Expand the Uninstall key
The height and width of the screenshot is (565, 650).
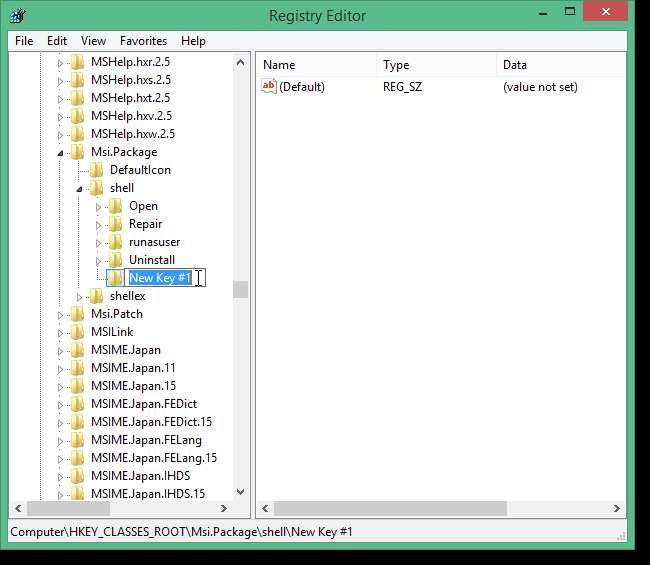(98, 261)
